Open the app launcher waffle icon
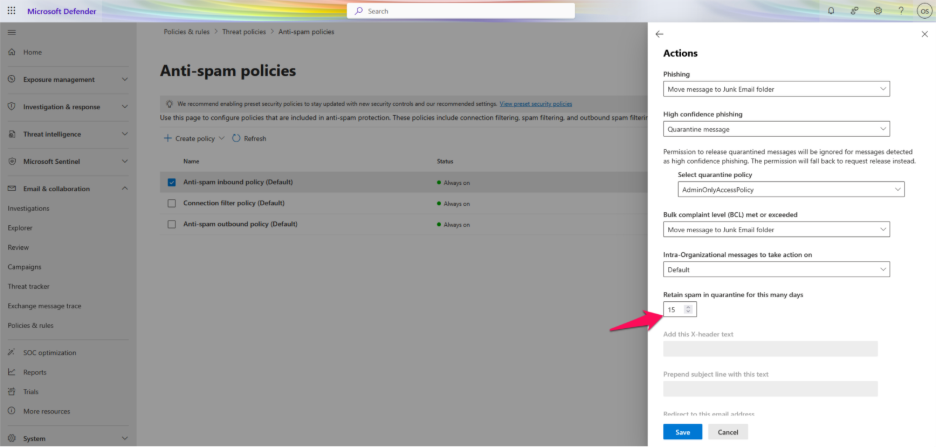The image size is (936, 447). [x=12, y=11]
